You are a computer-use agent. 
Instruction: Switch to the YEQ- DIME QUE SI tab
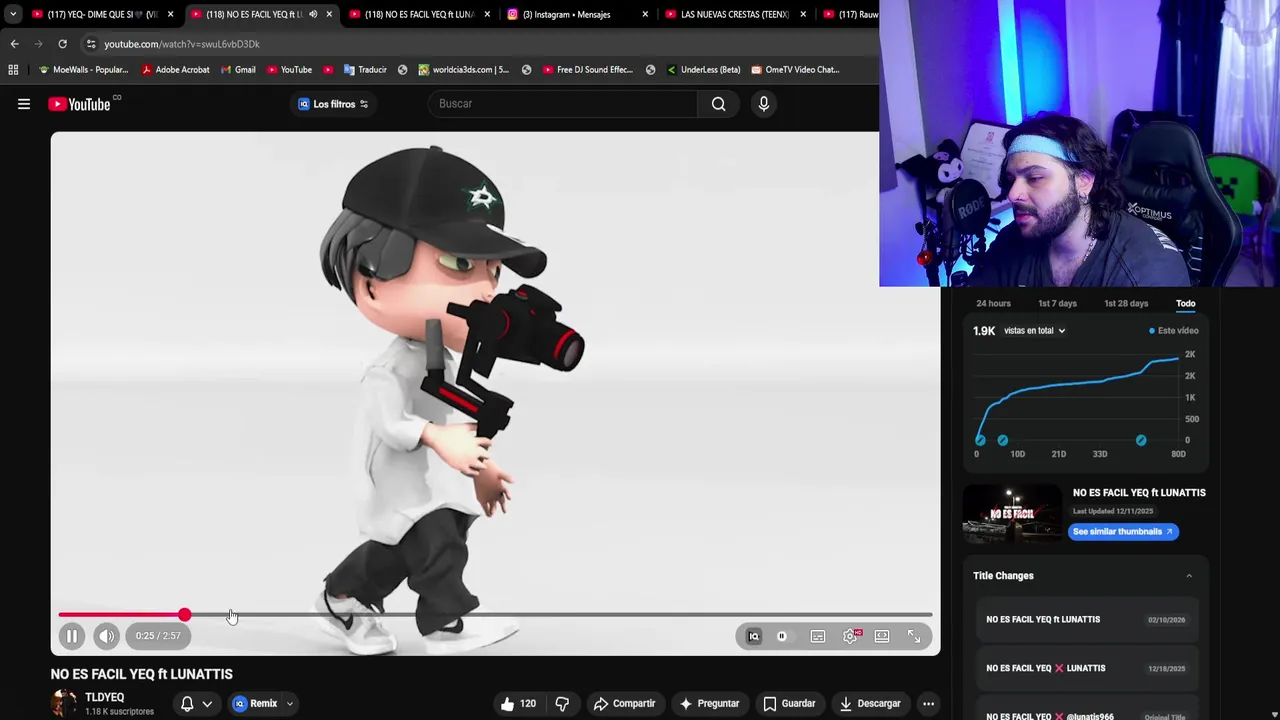tap(100, 14)
